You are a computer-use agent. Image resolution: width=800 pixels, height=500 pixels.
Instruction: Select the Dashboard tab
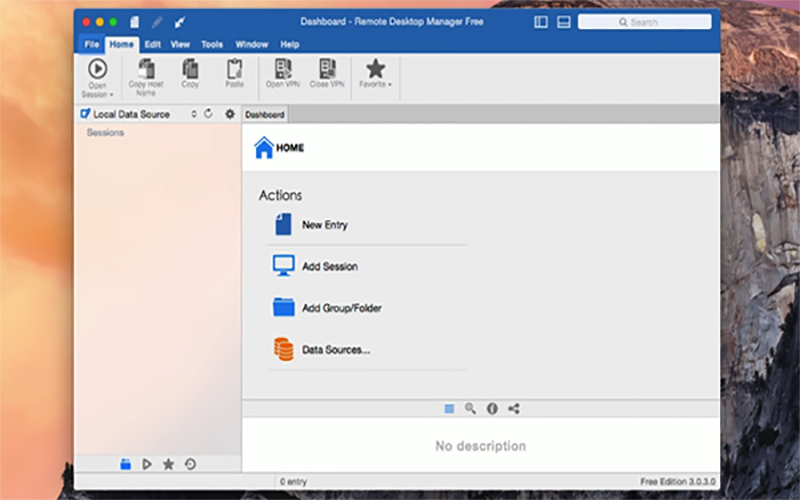coord(265,114)
